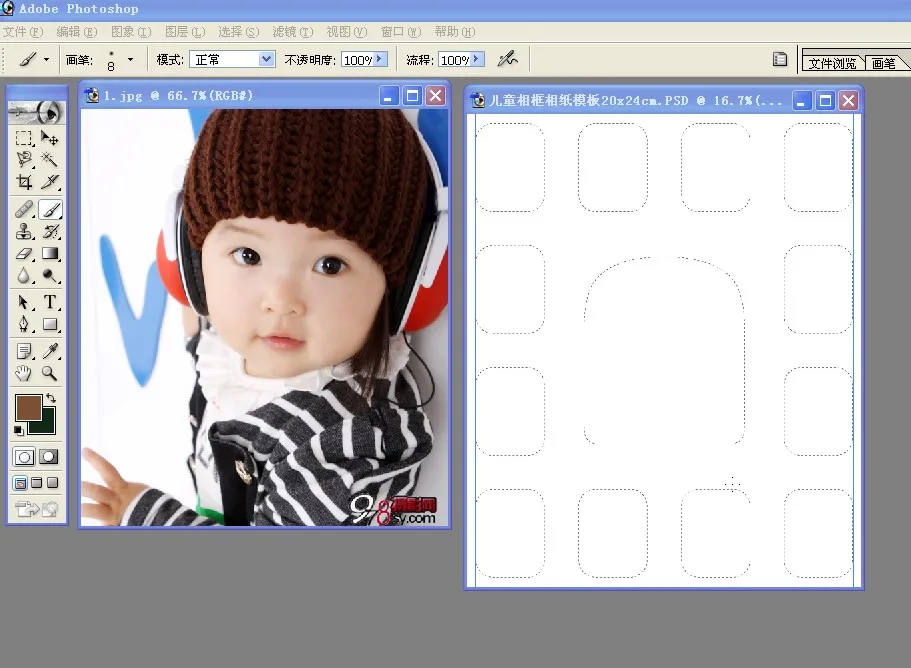Select the Pen tool
The height and width of the screenshot is (668, 911).
tap(24, 324)
